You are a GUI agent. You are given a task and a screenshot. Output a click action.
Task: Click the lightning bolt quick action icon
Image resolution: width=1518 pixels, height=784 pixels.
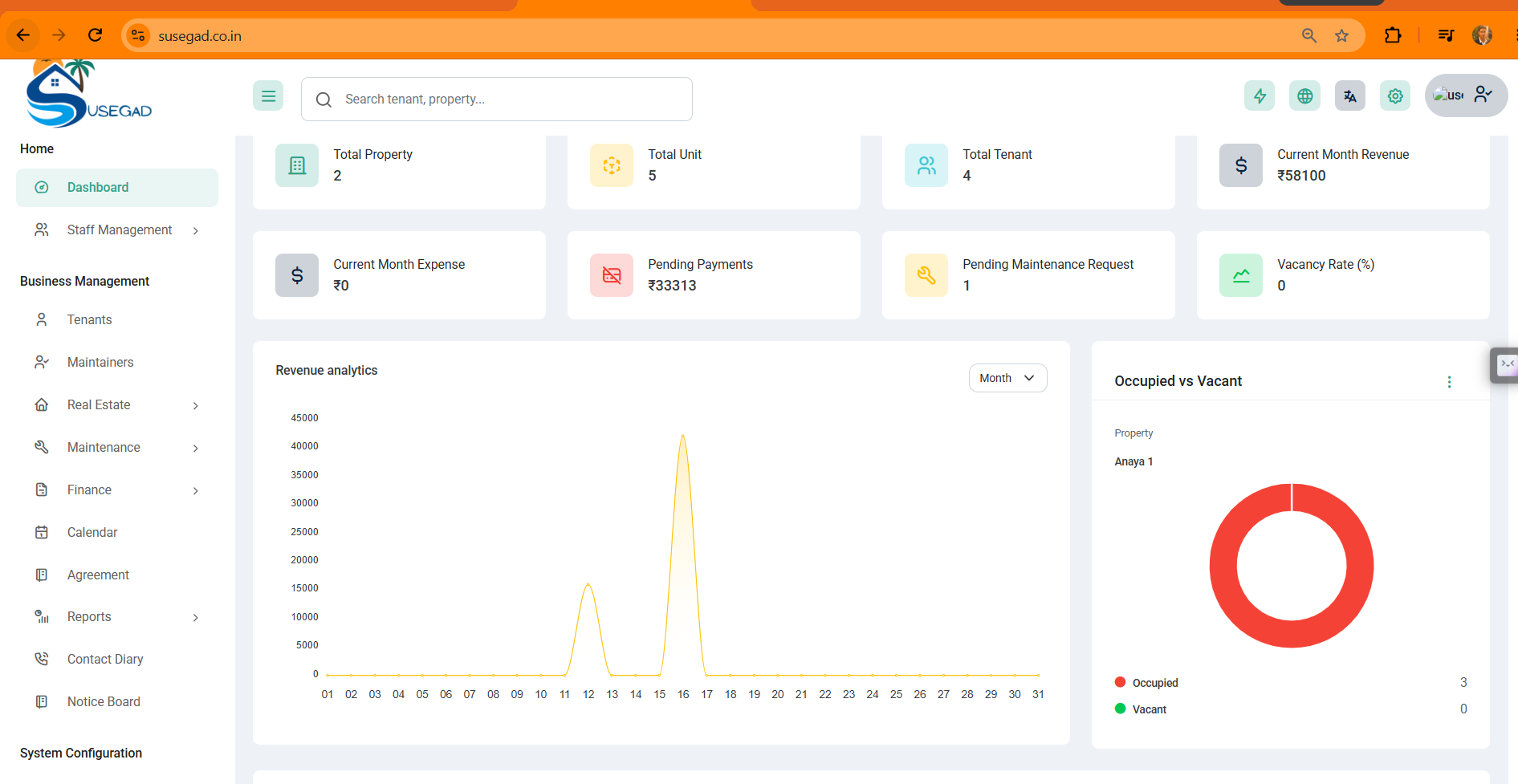[1260, 96]
